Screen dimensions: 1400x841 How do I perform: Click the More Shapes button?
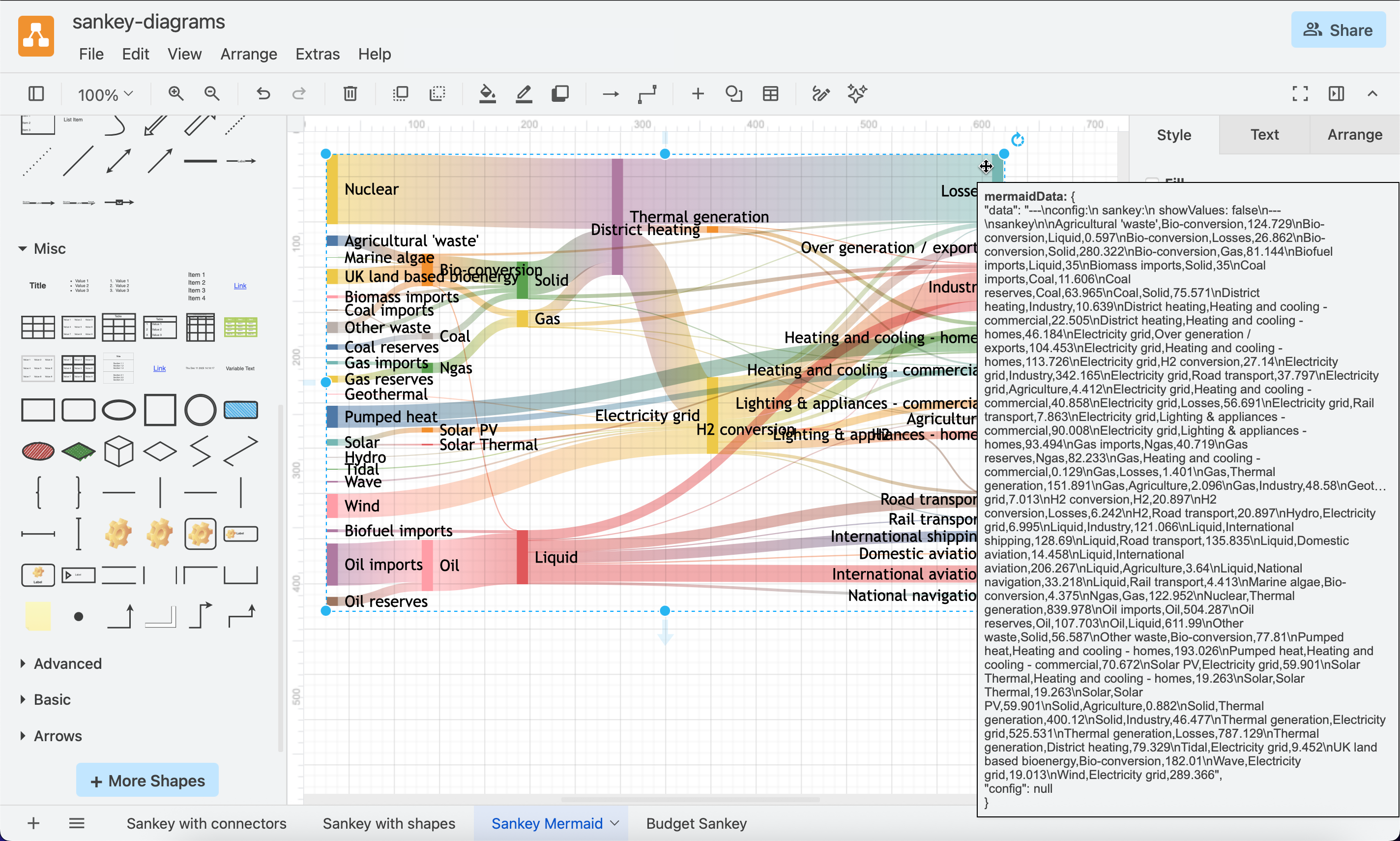pos(146,781)
